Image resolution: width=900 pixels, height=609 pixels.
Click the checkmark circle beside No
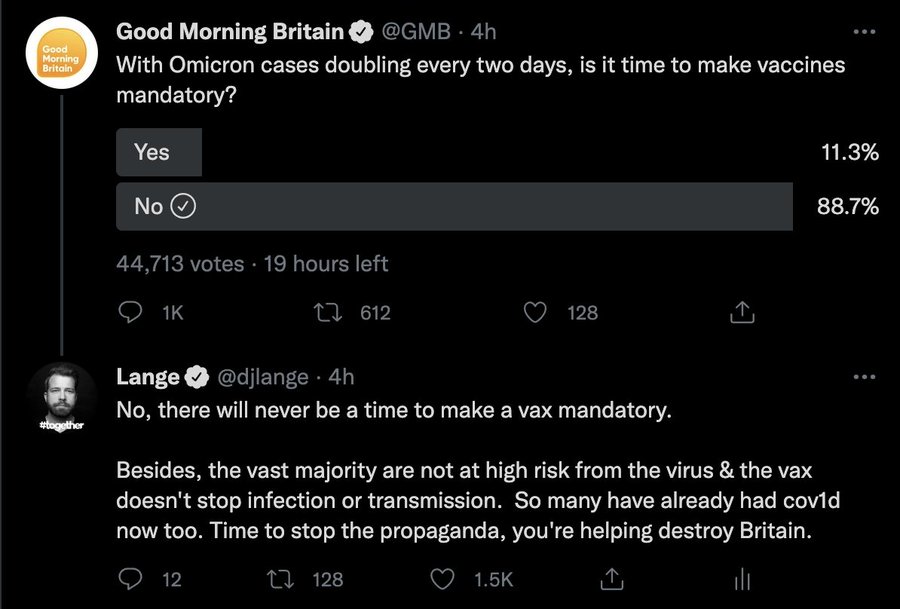pyautogui.click(x=184, y=206)
